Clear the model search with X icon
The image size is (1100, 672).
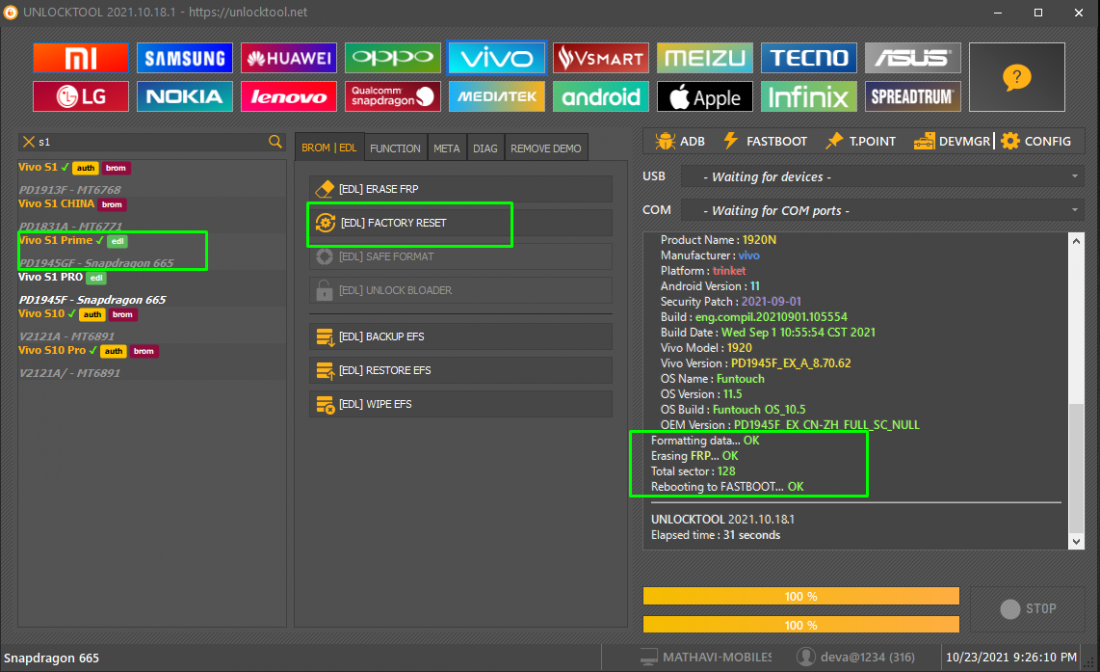coord(29,142)
